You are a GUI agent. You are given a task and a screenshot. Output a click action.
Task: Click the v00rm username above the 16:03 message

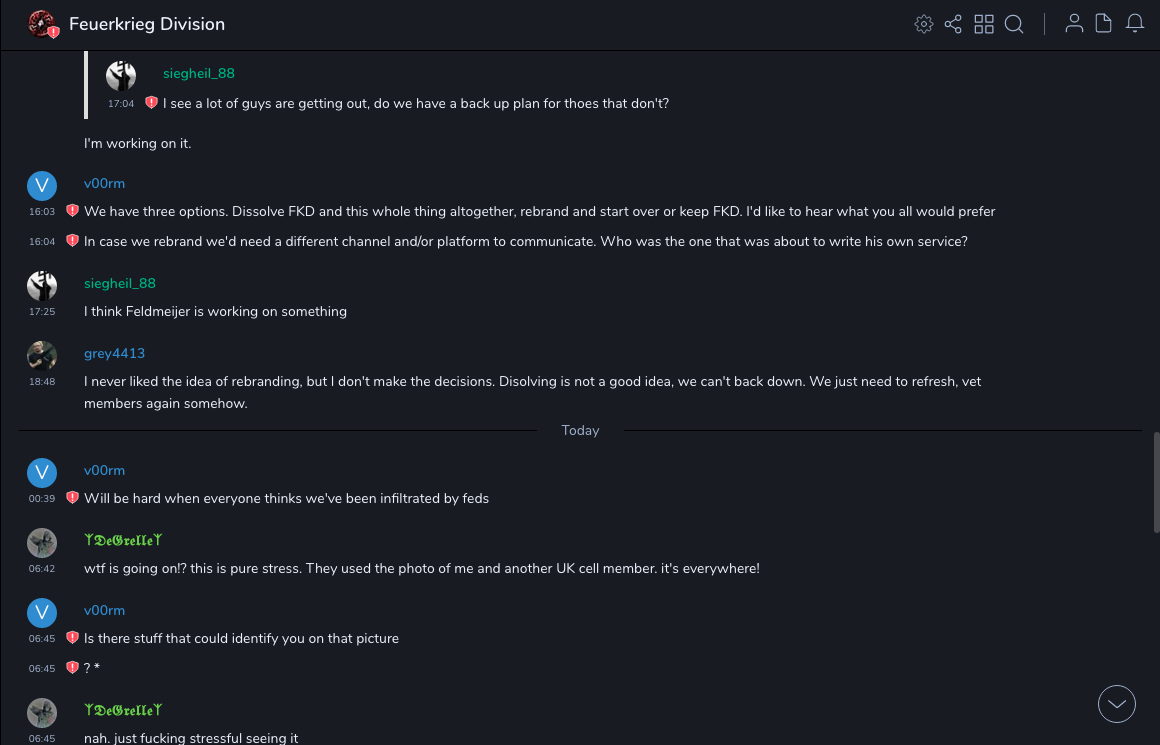pos(104,183)
